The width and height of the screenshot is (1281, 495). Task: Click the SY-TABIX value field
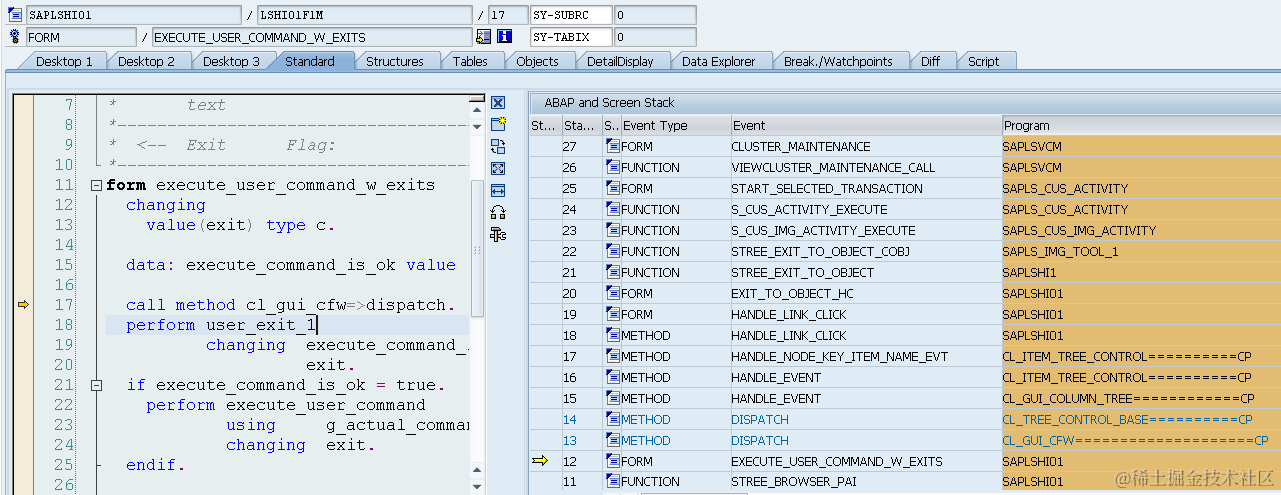pos(655,37)
